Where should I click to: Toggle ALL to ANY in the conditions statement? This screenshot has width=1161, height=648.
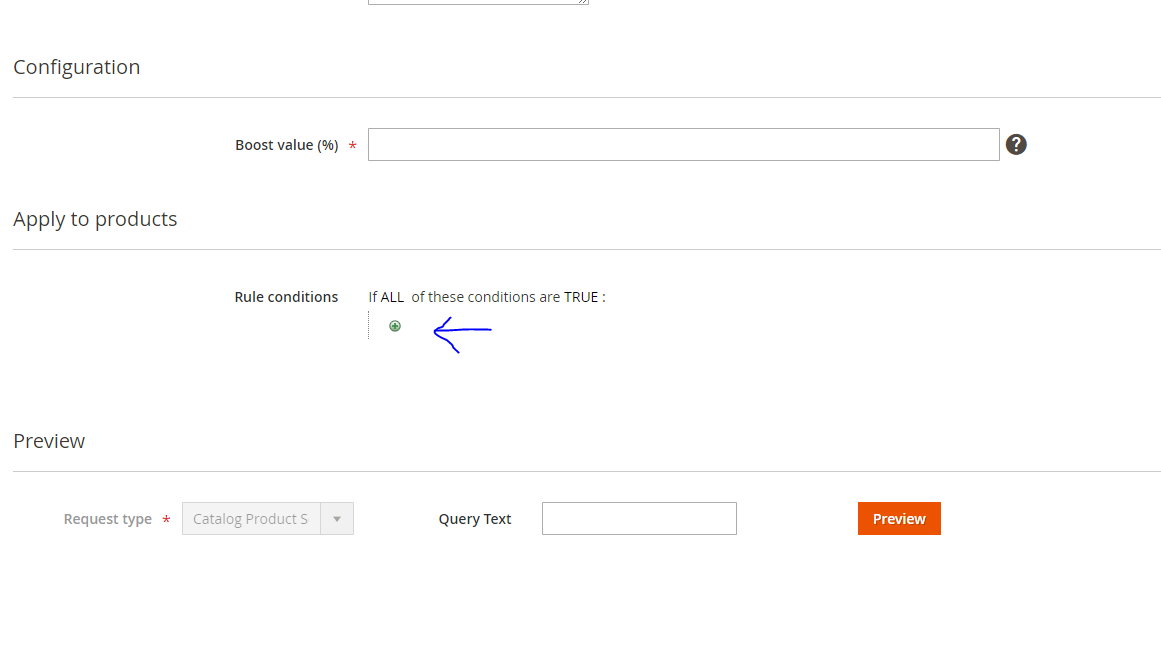[392, 296]
